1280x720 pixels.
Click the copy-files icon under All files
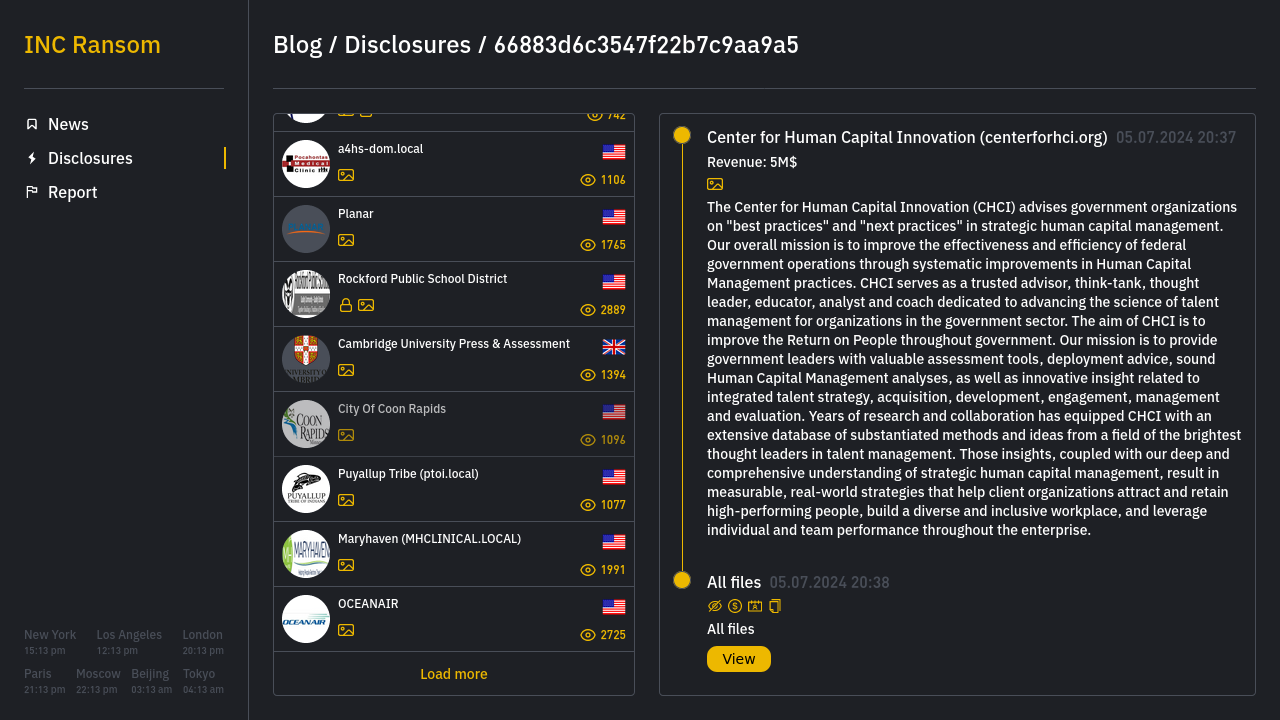(775, 606)
